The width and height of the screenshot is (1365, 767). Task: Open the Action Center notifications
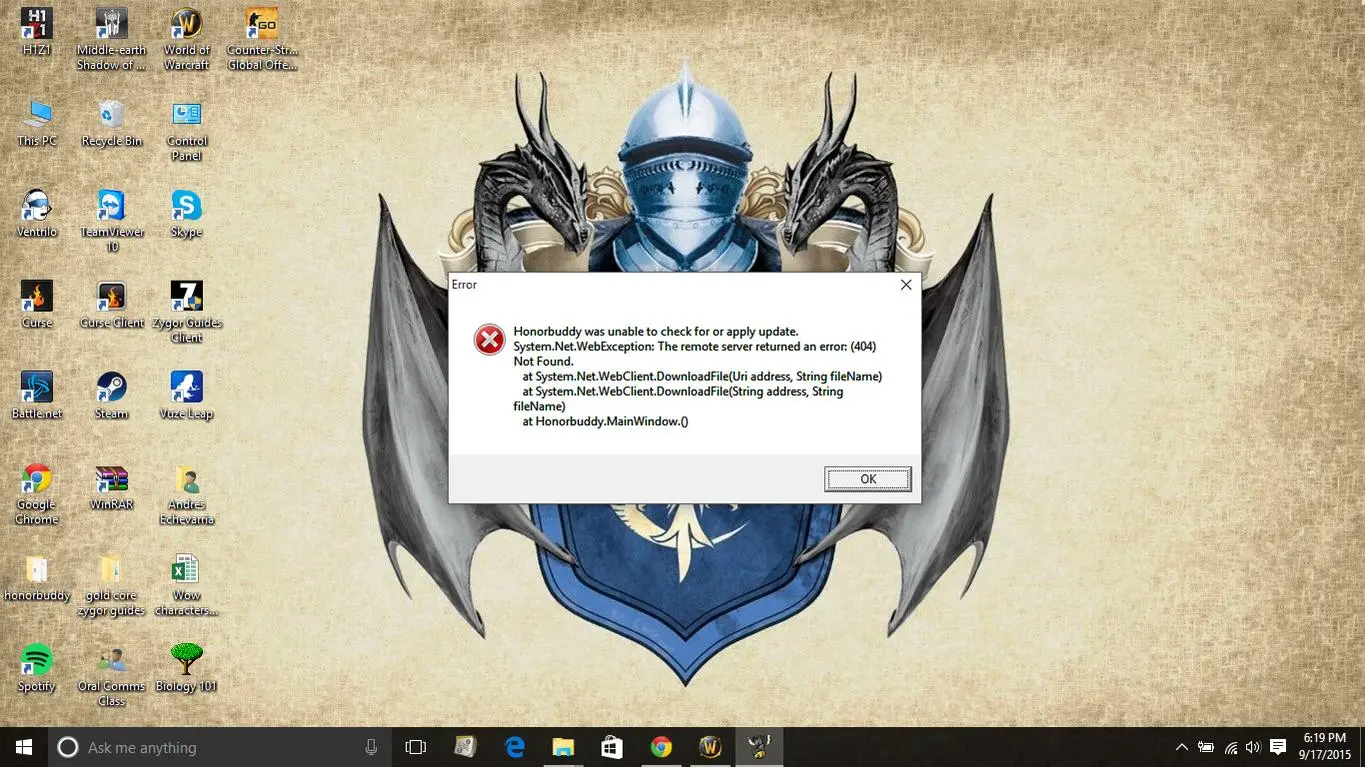[x=1278, y=747]
